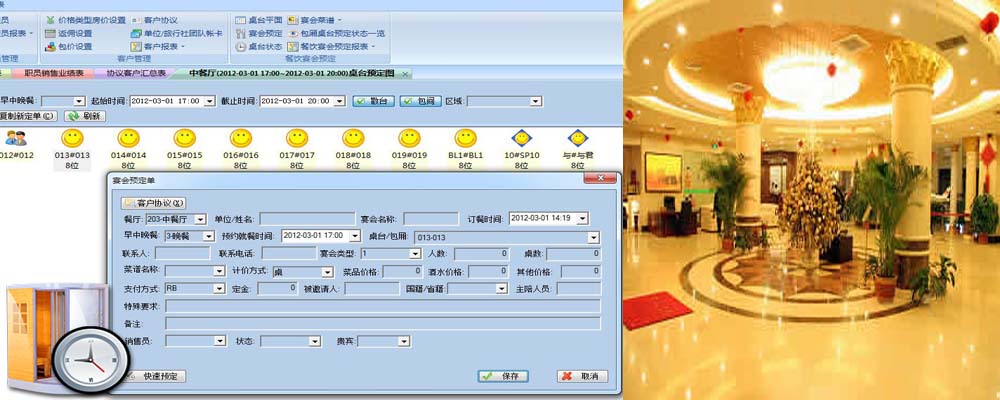Toggle the 包间 filter button

click(x=420, y=101)
